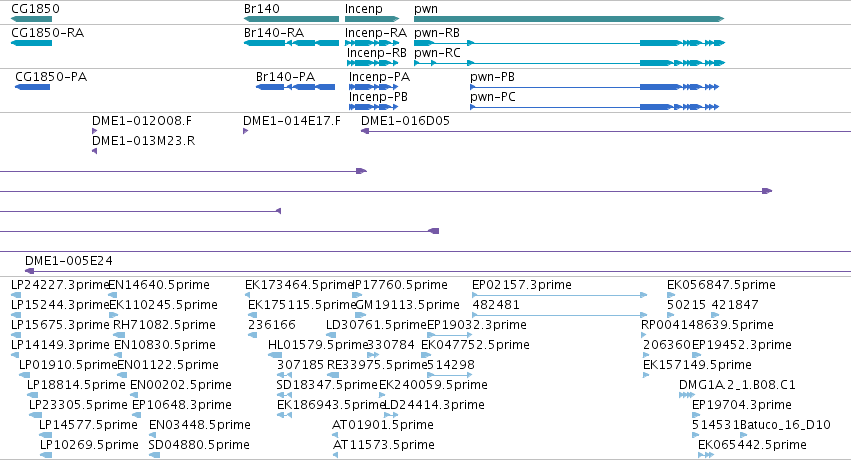Screen dimensions: 851x460
Task: Click the LP15675.3prime label
Action: (60, 325)
